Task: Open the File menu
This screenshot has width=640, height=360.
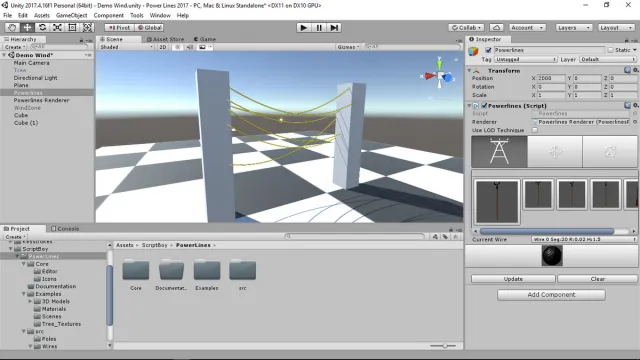Action: [7, 15]
